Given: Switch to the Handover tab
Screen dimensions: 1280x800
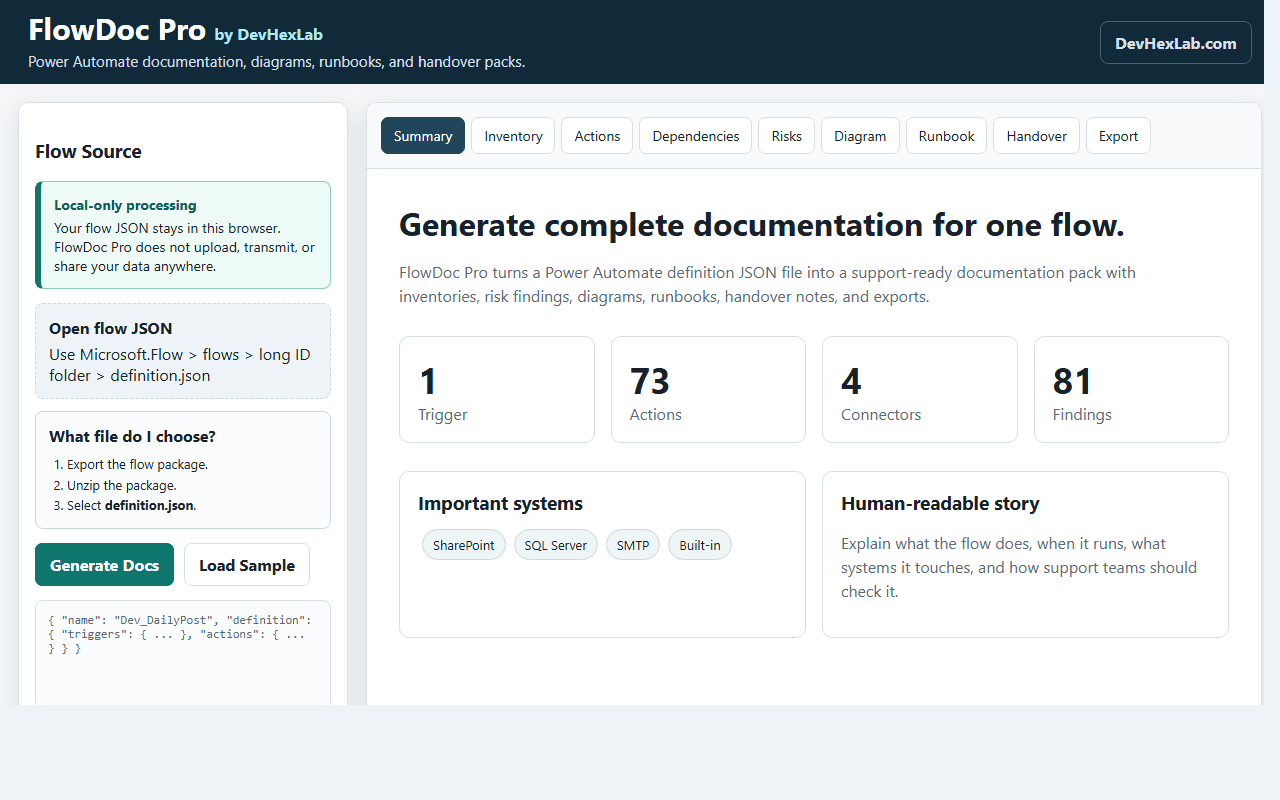Looking at the screenshot, I should (1036, 136).
